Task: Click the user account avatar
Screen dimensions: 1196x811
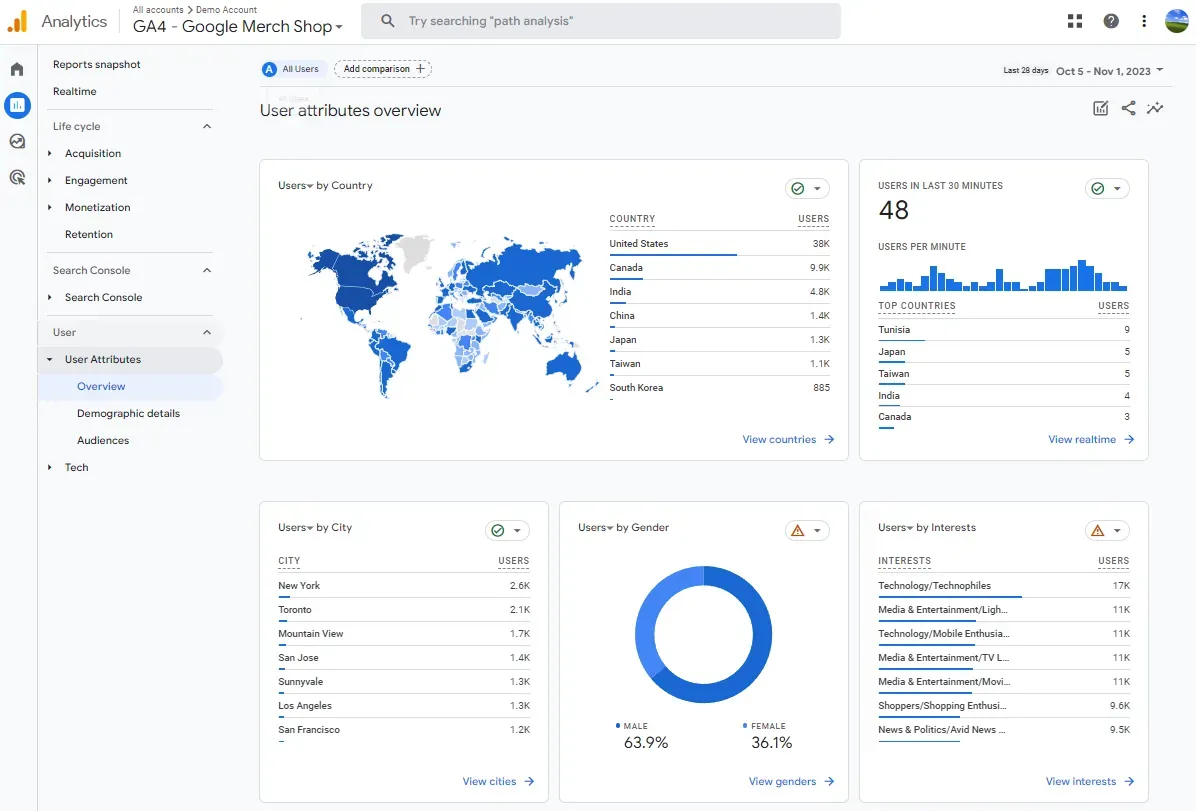Action: pos(1177,21)
